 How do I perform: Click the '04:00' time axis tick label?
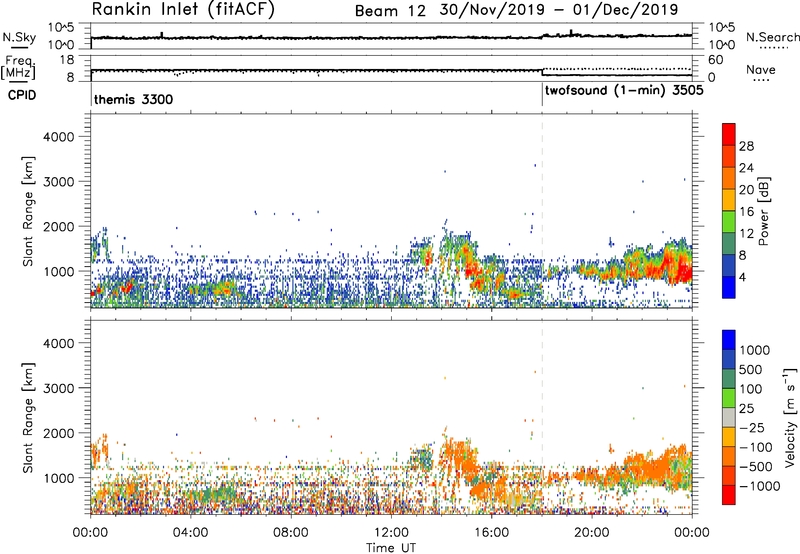(x=190, y=533)
